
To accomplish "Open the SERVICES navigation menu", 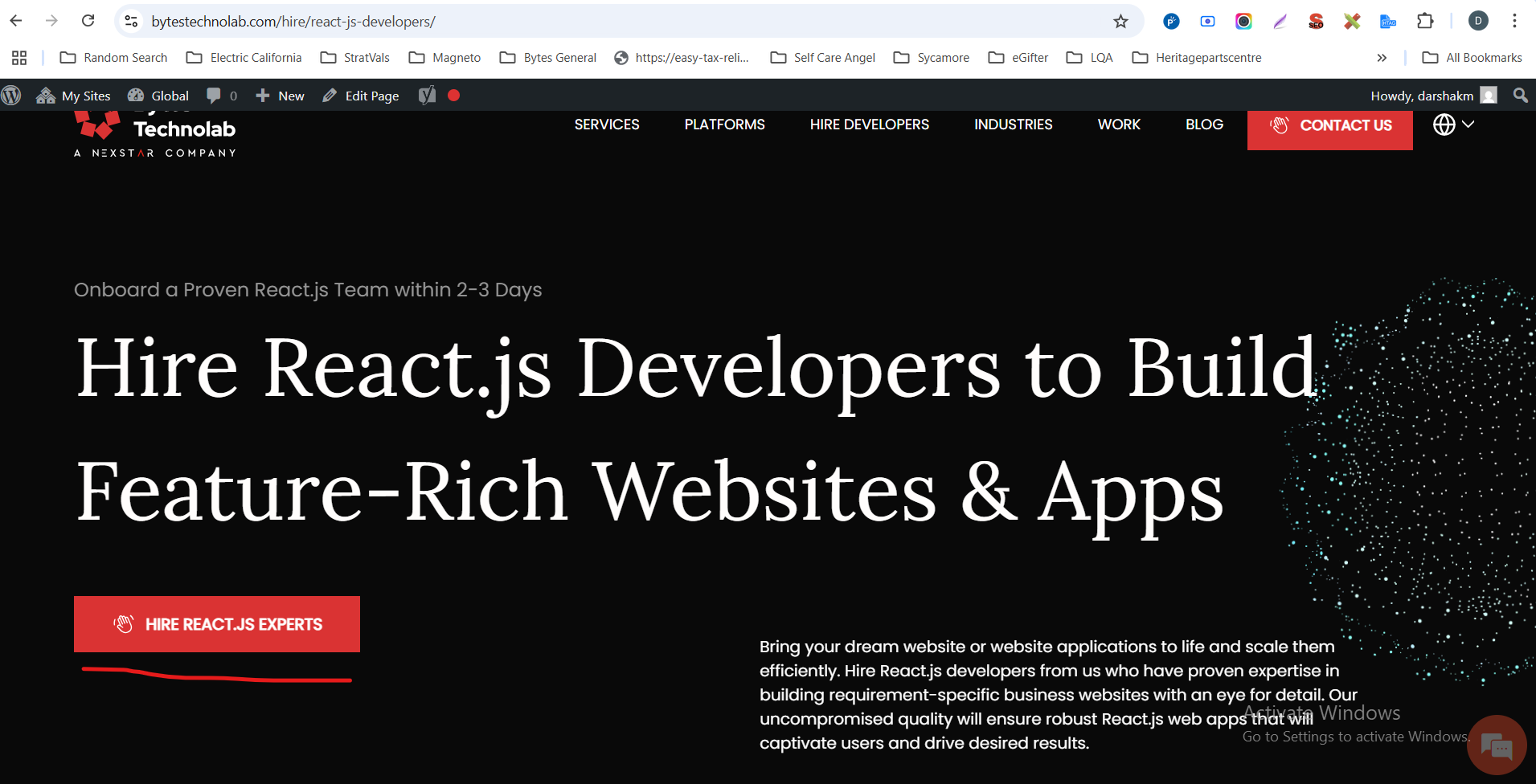I will click(607, 125).
